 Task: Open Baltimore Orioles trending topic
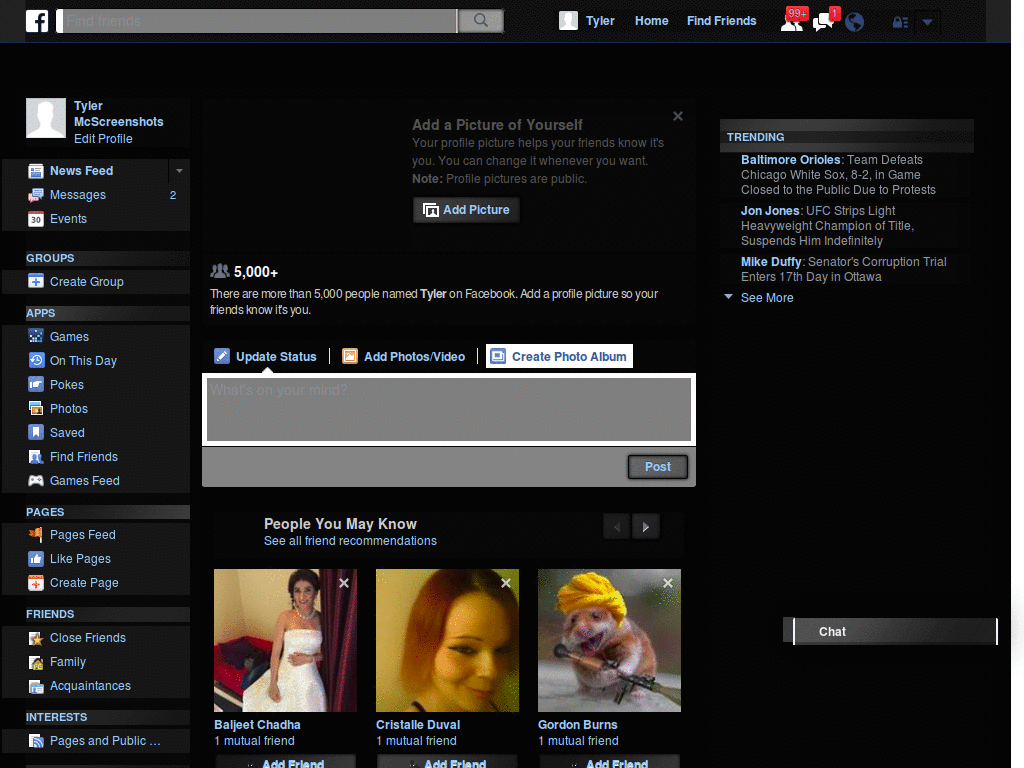click(790, 160)
